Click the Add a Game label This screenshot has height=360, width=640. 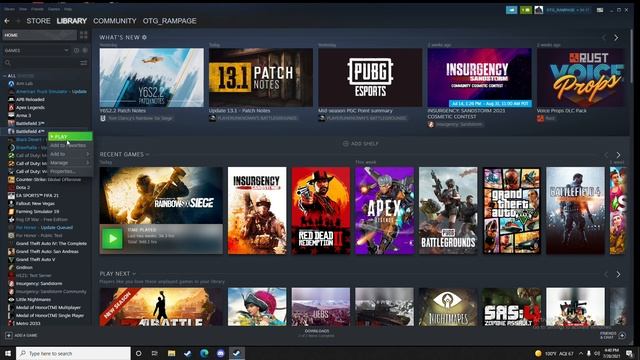tap(26, 336)
